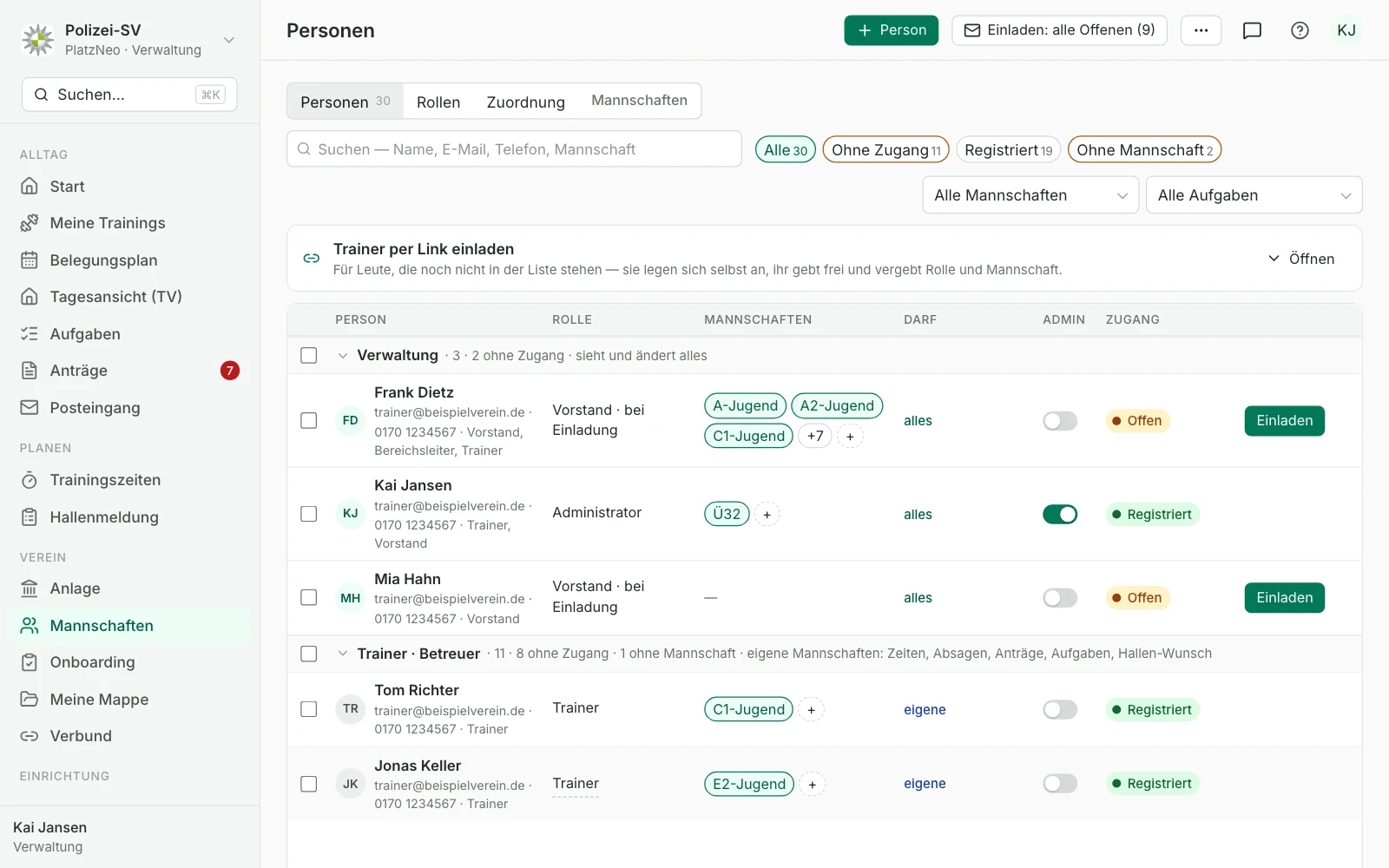Switch to the Rollen tab
Viewport: 1389px width, 868px height.
[438, 102]
